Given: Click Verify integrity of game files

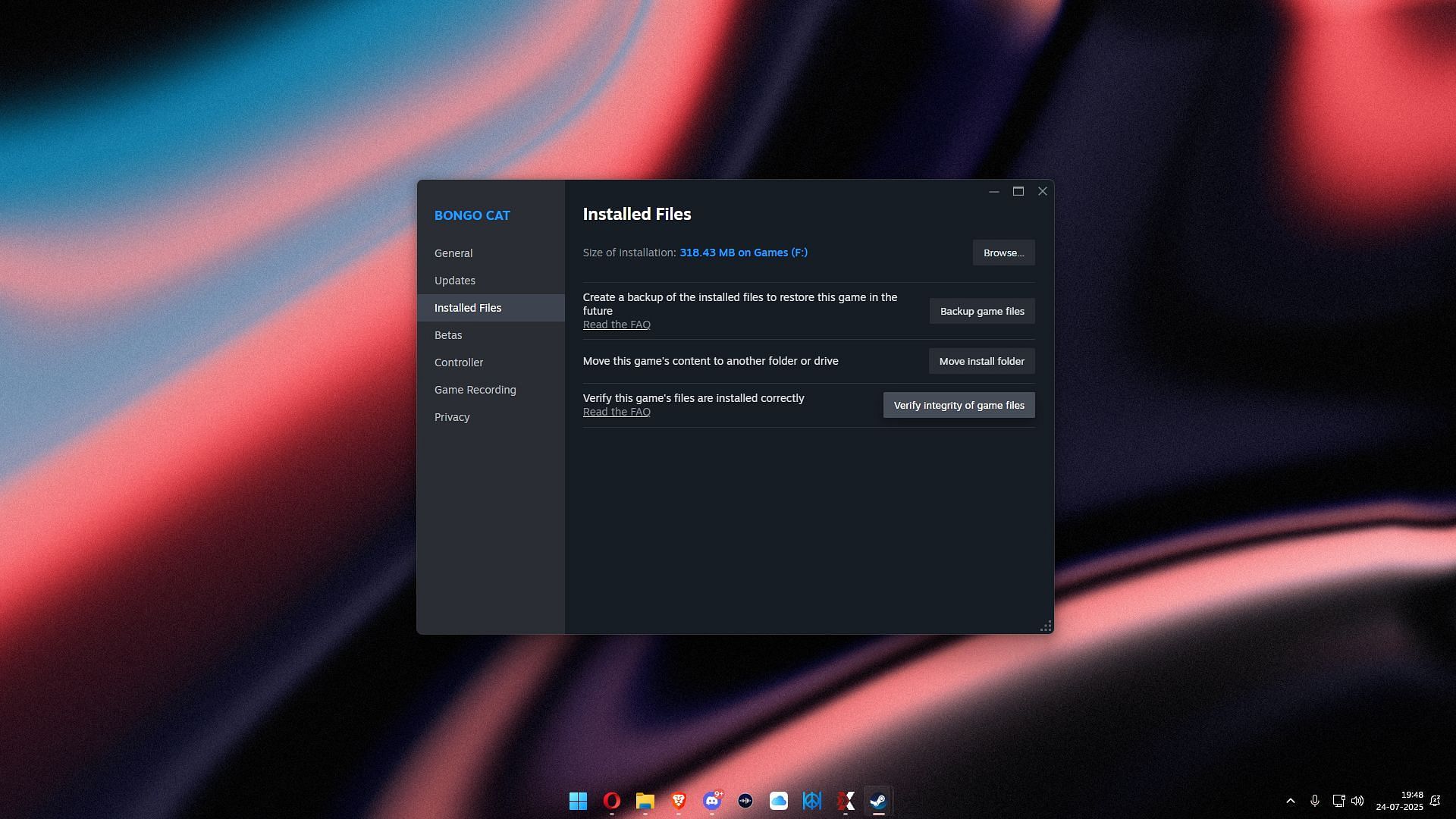Looking at the screenshot, I should 959,405.
